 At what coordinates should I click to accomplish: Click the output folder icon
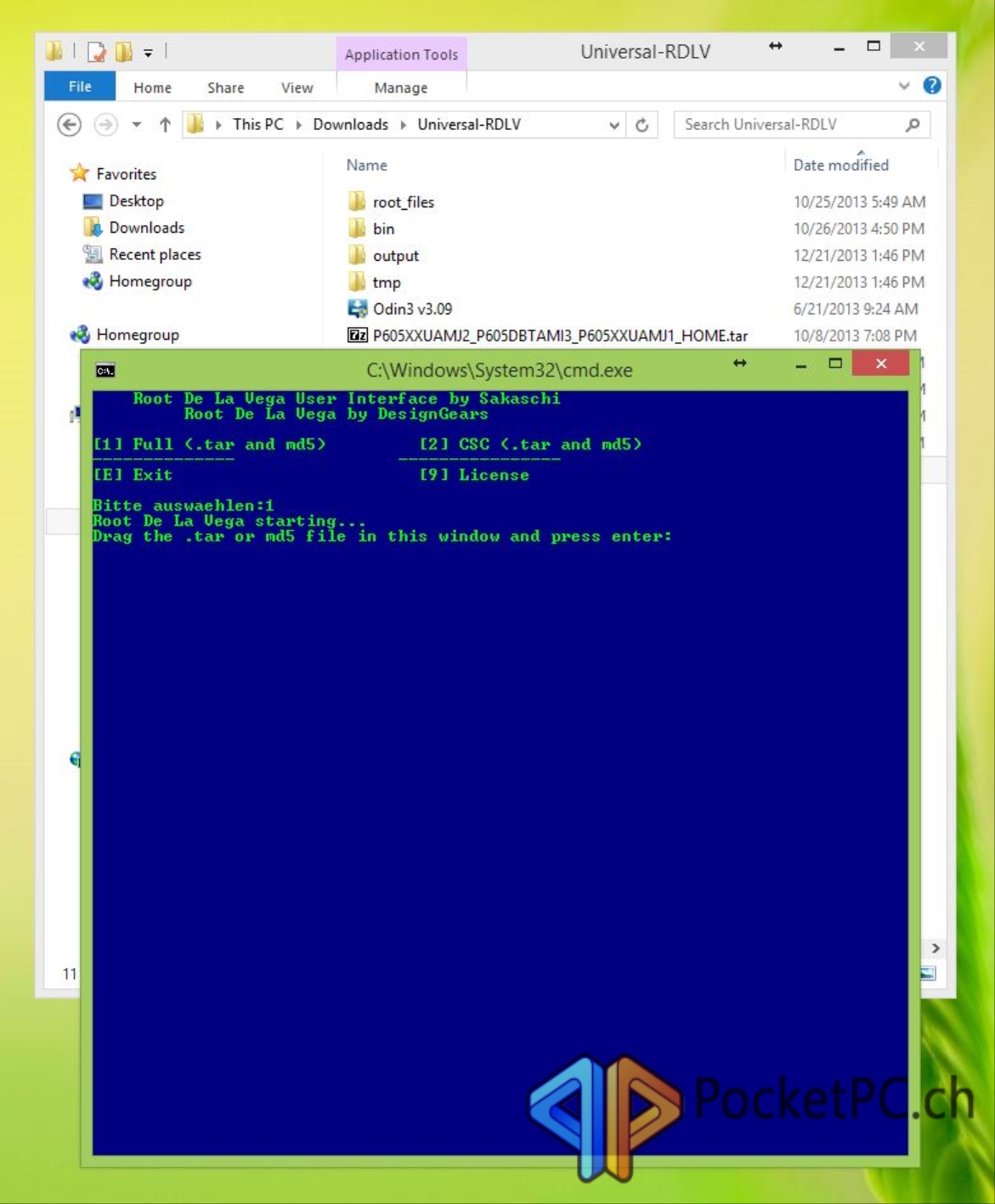[358, 255]
